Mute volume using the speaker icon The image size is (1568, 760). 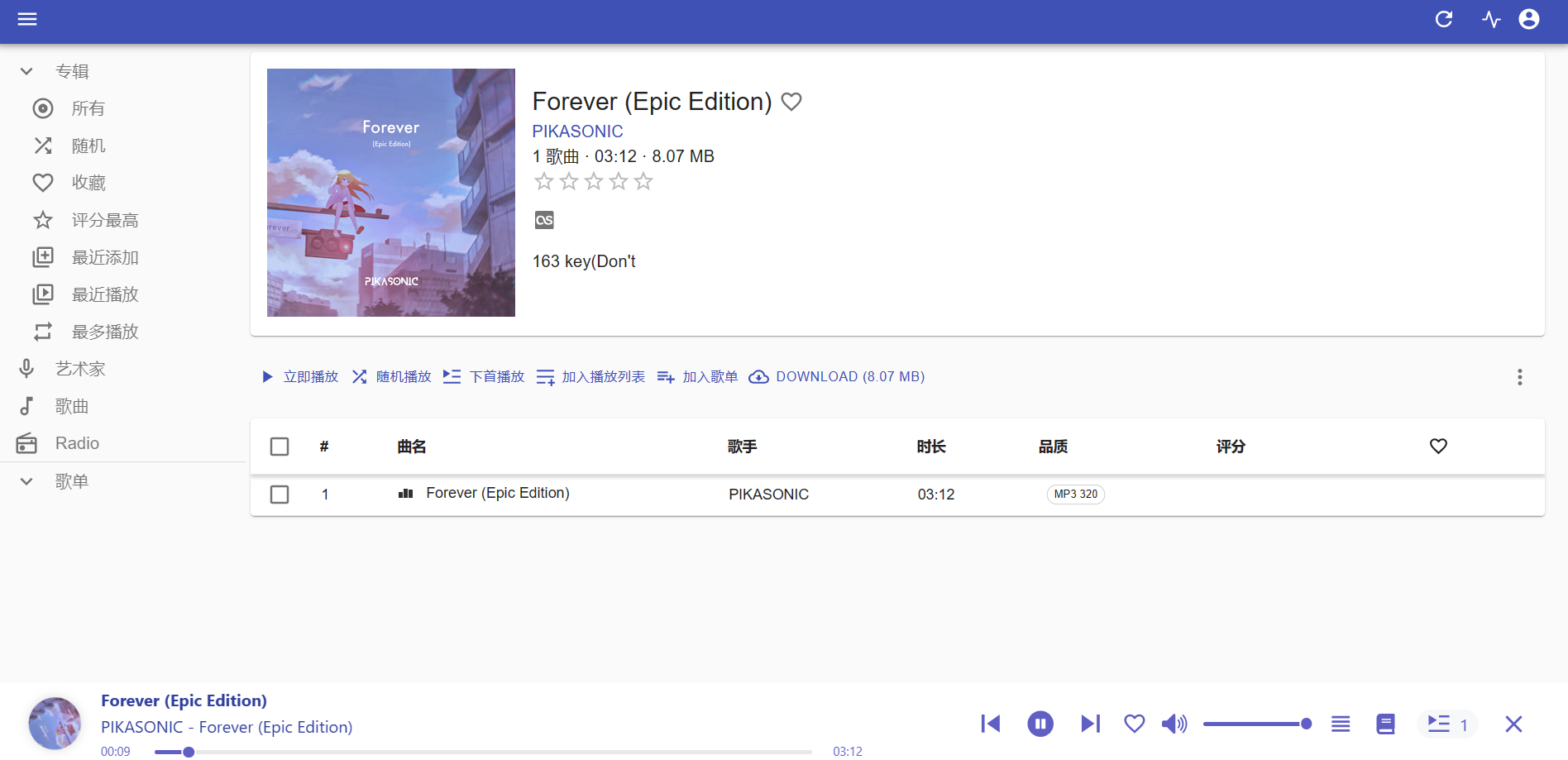1174,724
